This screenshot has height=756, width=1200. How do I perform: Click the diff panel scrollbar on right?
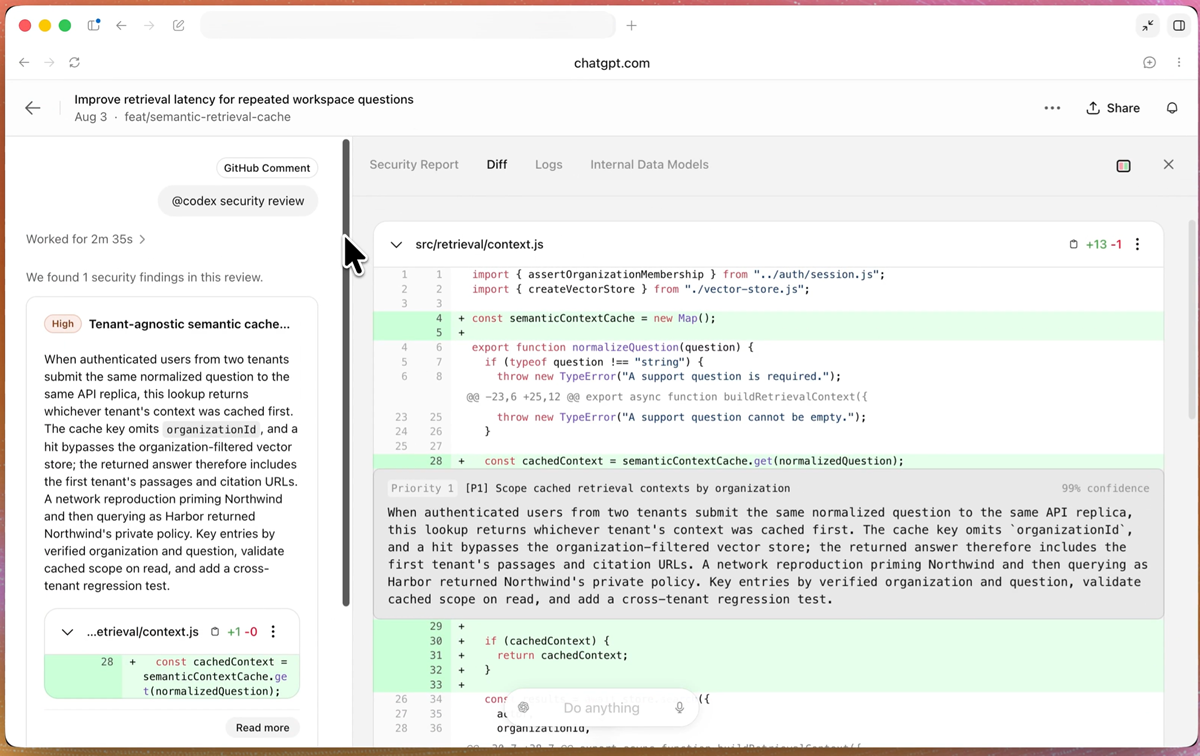1192,320
